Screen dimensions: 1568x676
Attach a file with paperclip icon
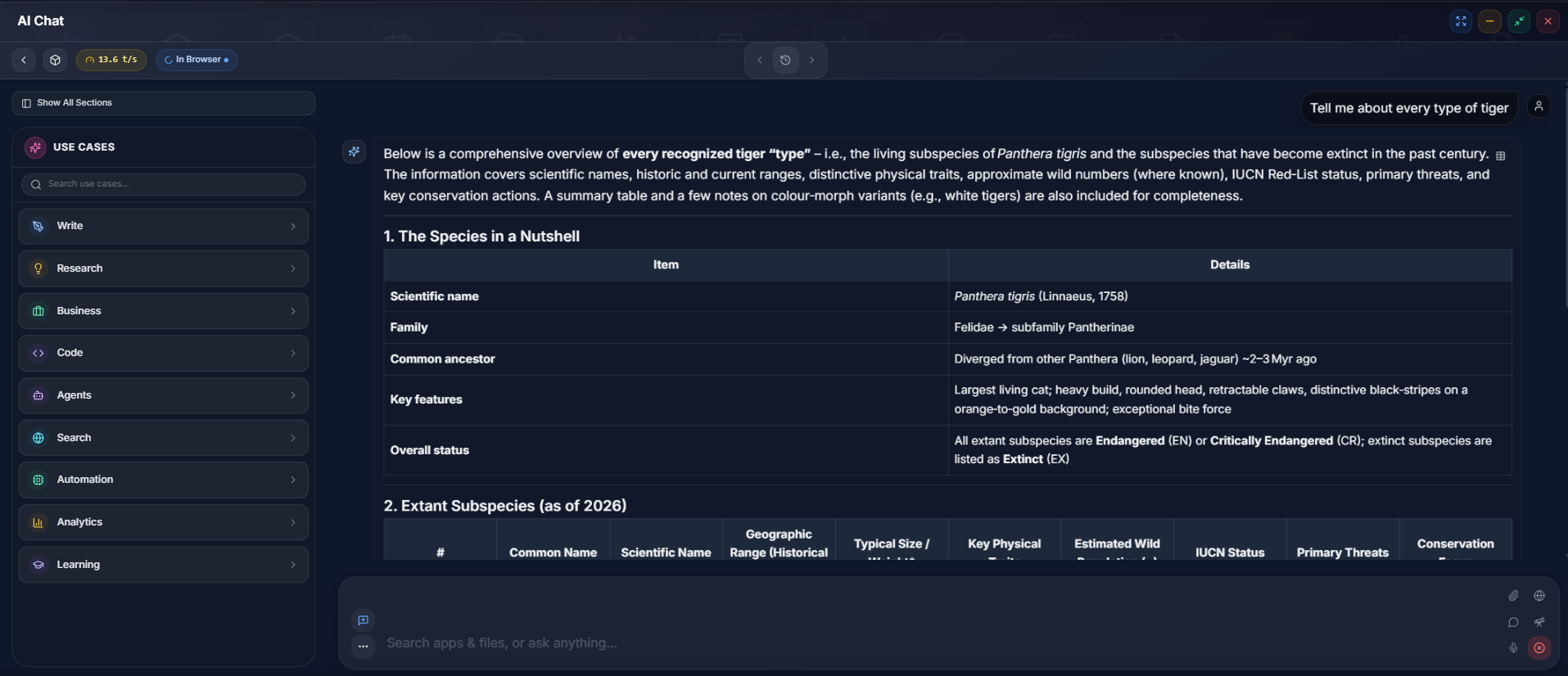pos(1513,596)
